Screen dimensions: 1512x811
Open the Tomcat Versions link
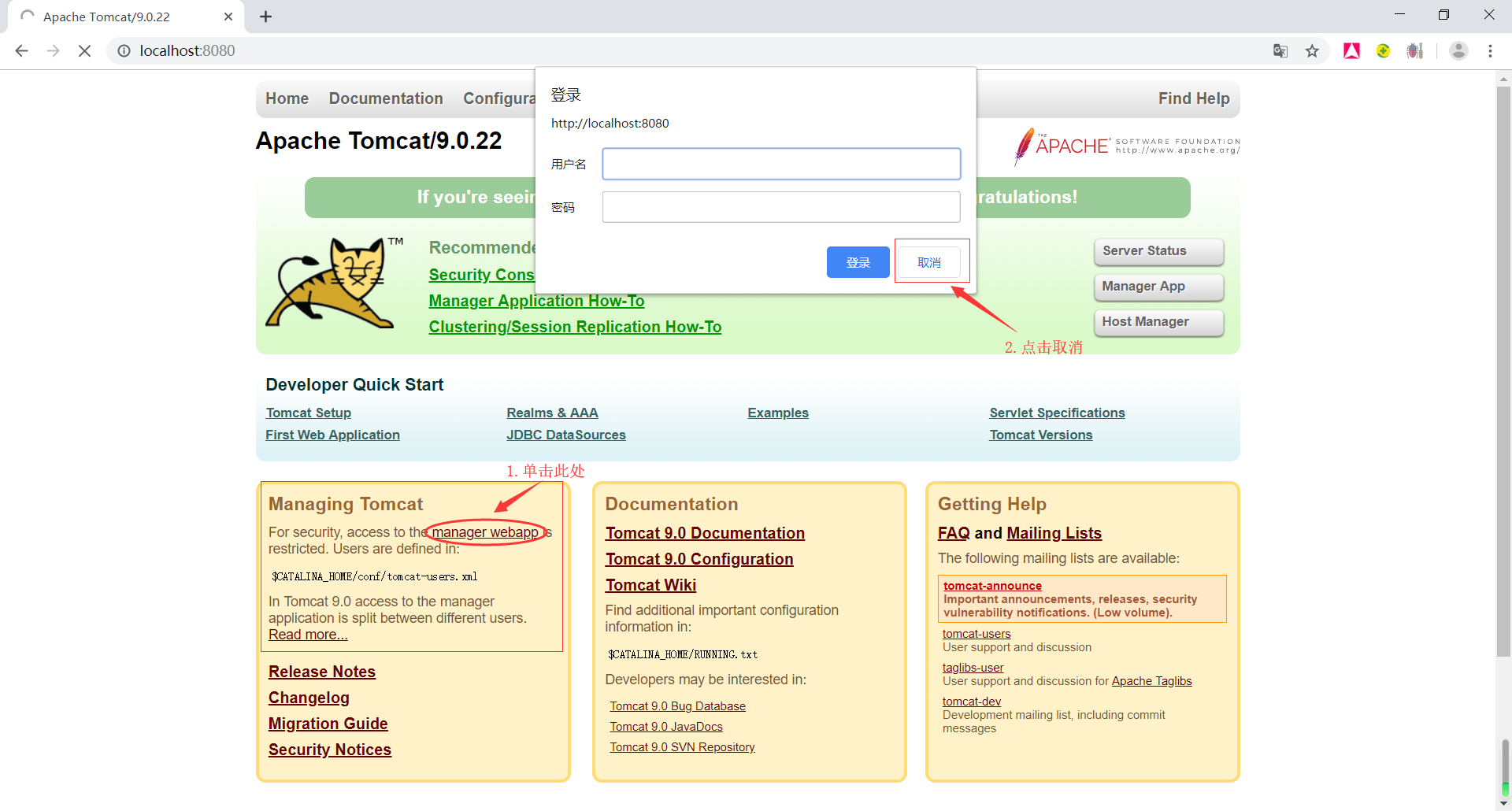[x=1040, y=435]
